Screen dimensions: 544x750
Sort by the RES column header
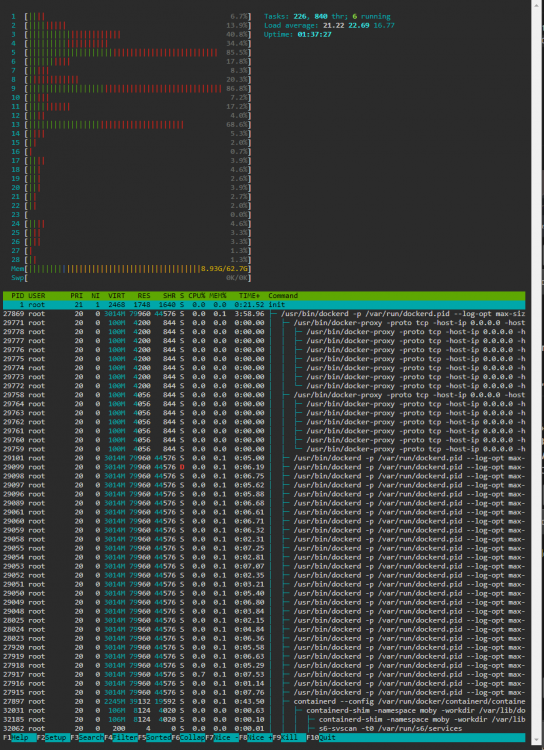(144, 296)
